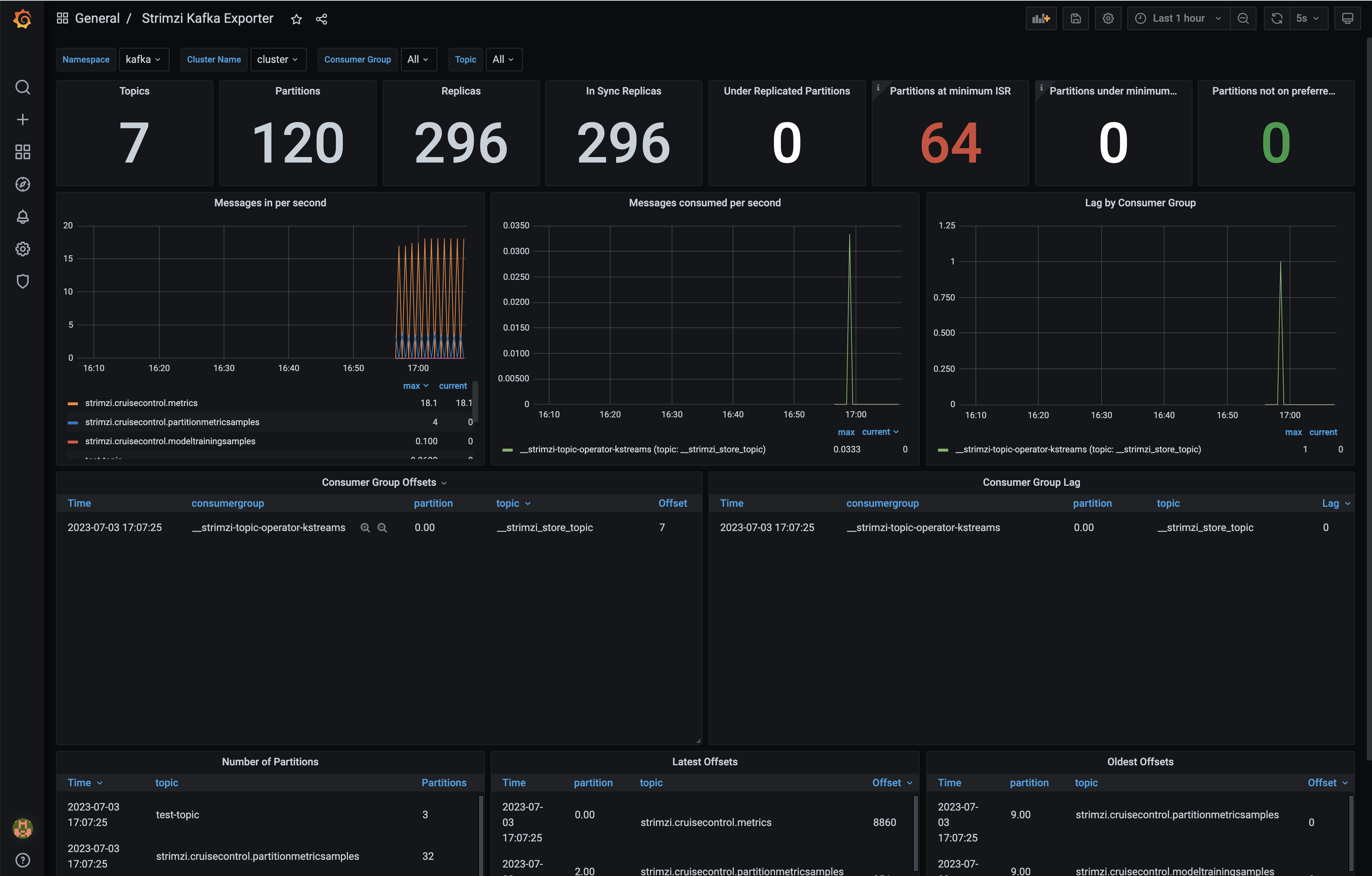Star this dashboard as favorite
Viewport: 1372px width, 876px height.
point(296,19)
